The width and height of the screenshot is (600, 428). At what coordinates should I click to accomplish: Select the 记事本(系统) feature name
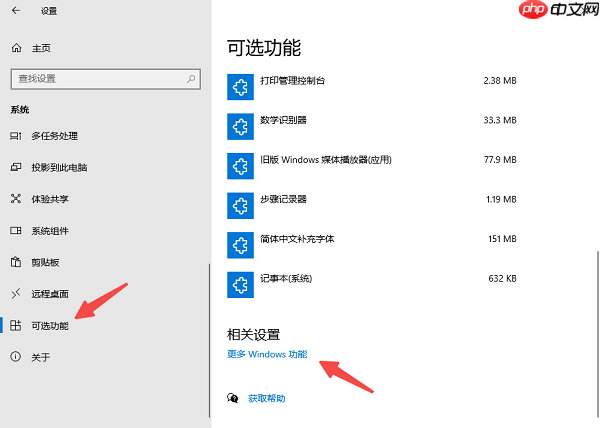(x=286, y=278)
